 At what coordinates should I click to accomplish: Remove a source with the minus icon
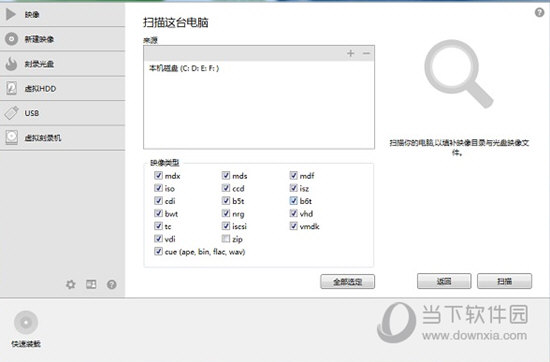click(x=366, y=53)
